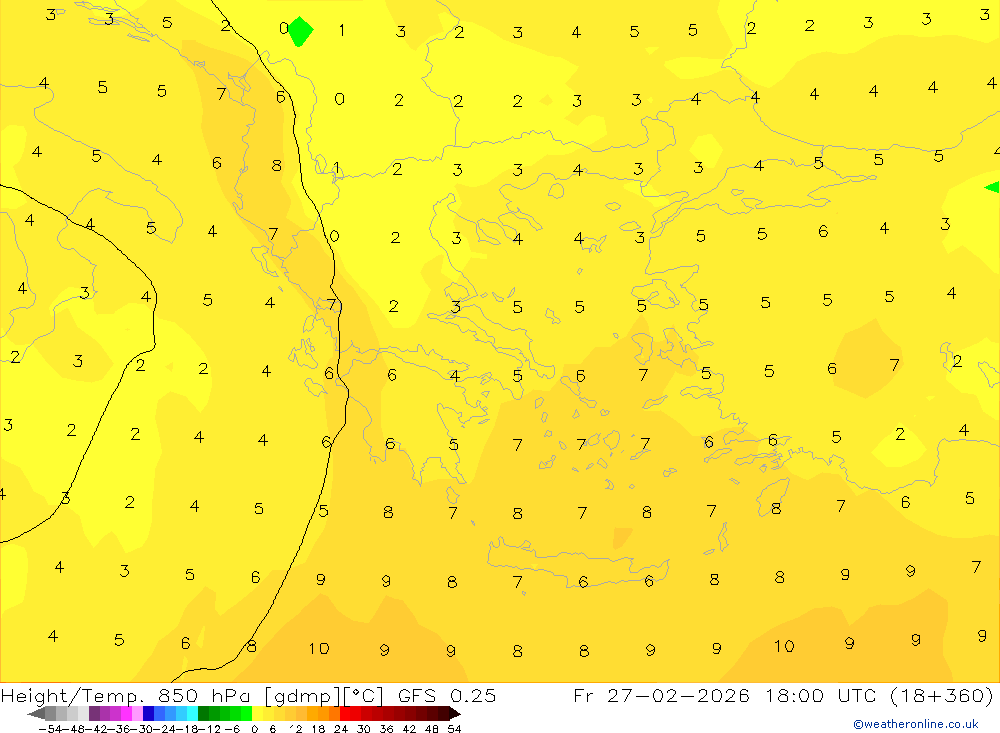Viewport: 1000px width, 733px height.
Task: Pick the cyan swatch left of dark green
Action: (x=192, y=714)
